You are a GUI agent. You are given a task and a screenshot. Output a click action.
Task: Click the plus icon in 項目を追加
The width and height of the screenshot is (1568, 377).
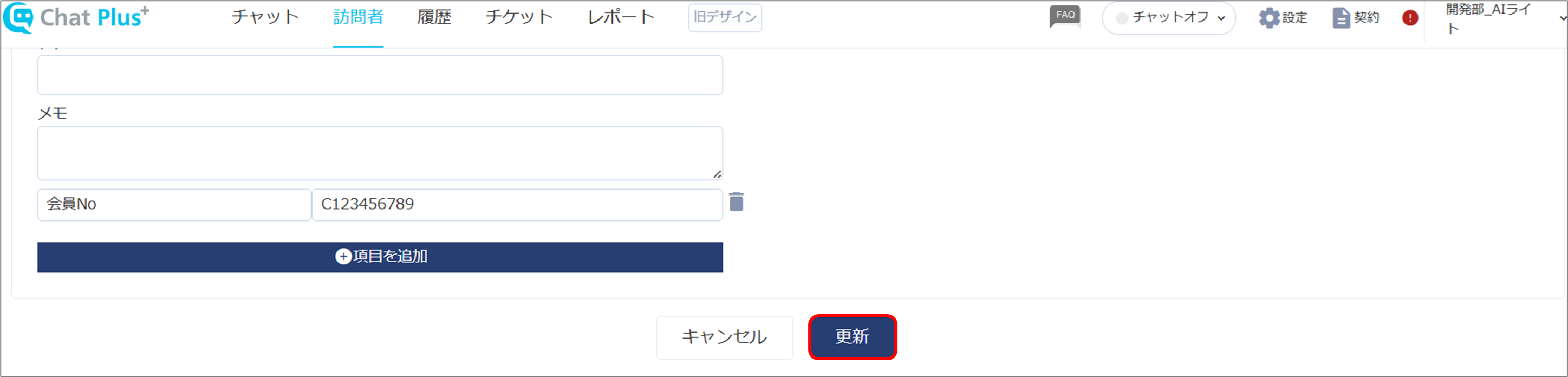(343, 256)
